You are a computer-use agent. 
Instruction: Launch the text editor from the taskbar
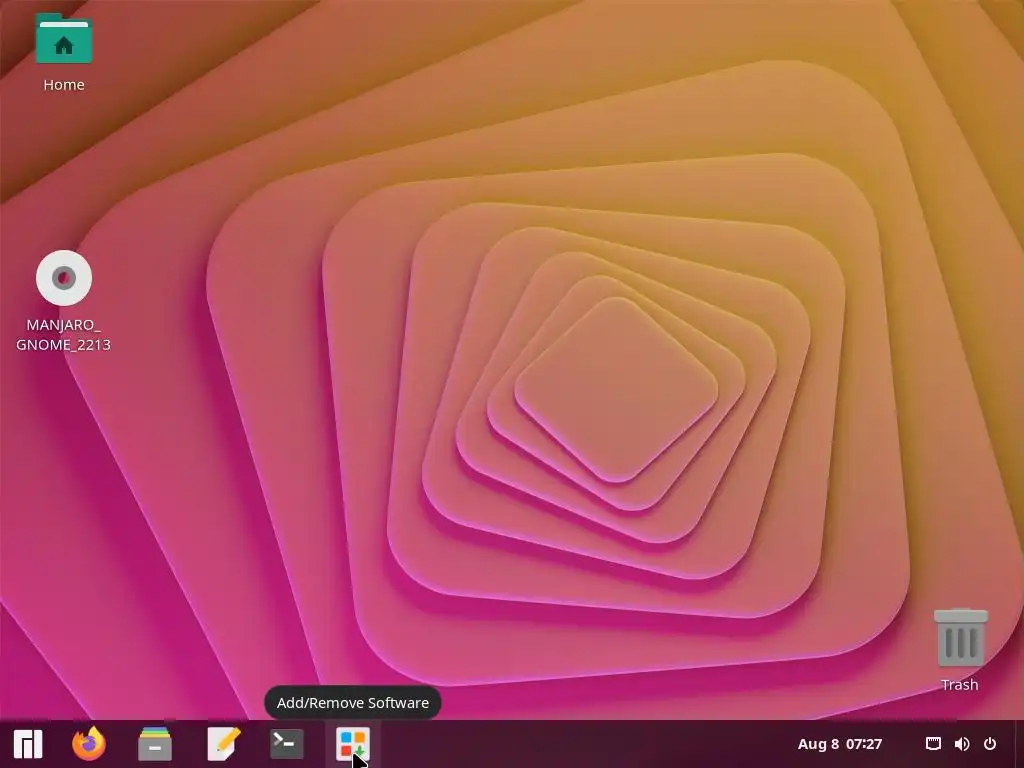[x=223, y=744]
